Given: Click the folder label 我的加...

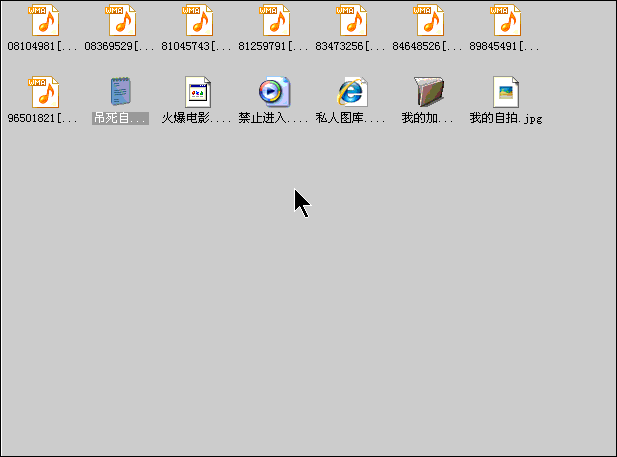Looking at the screenshot, I should coord(428,118).
